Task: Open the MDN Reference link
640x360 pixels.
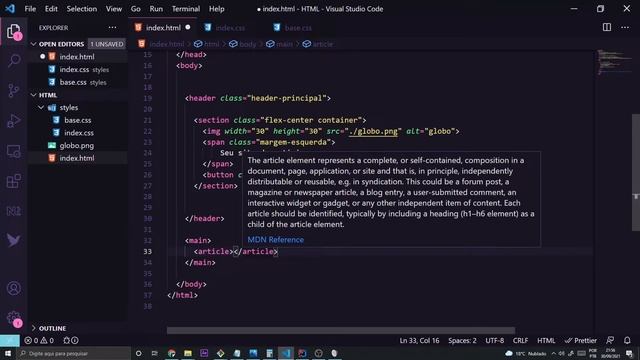Action: [x=276, y=240]
